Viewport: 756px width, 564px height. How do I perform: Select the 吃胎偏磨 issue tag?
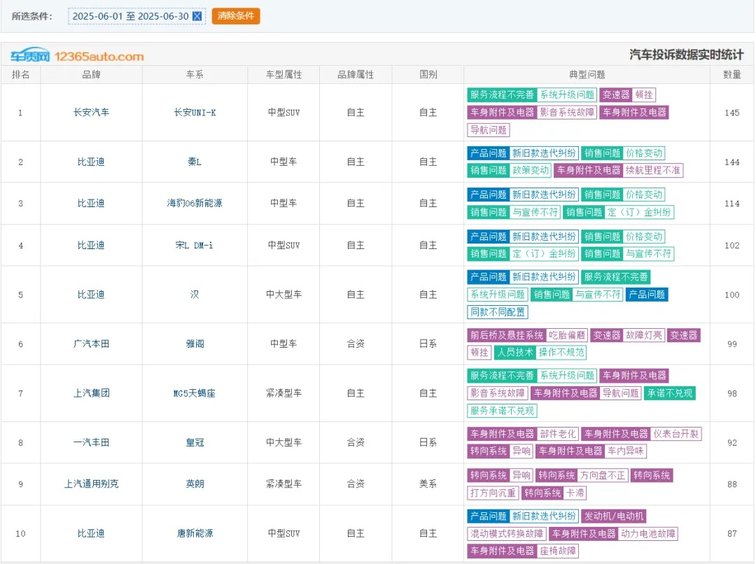567,335
